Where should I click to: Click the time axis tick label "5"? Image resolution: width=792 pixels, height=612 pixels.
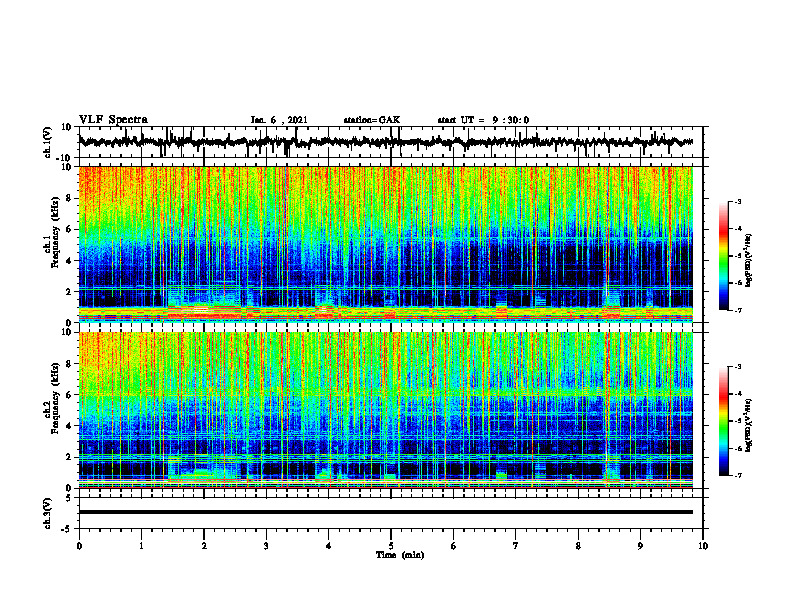[391, 546]
